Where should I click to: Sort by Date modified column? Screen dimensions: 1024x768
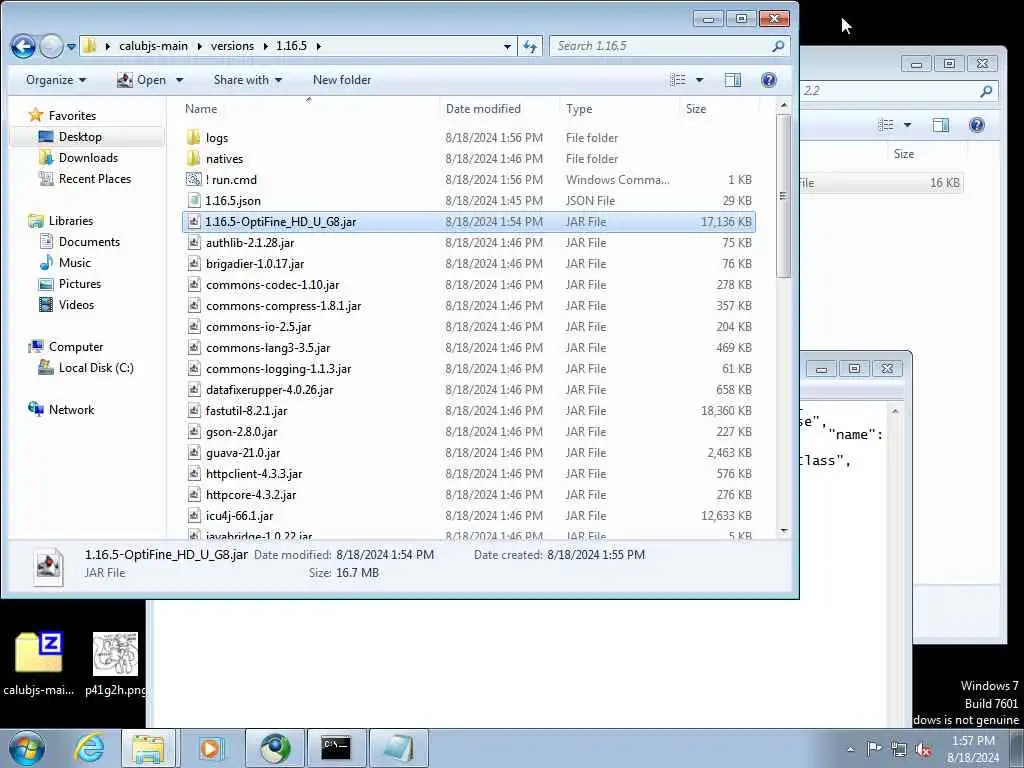click(483, 109)
